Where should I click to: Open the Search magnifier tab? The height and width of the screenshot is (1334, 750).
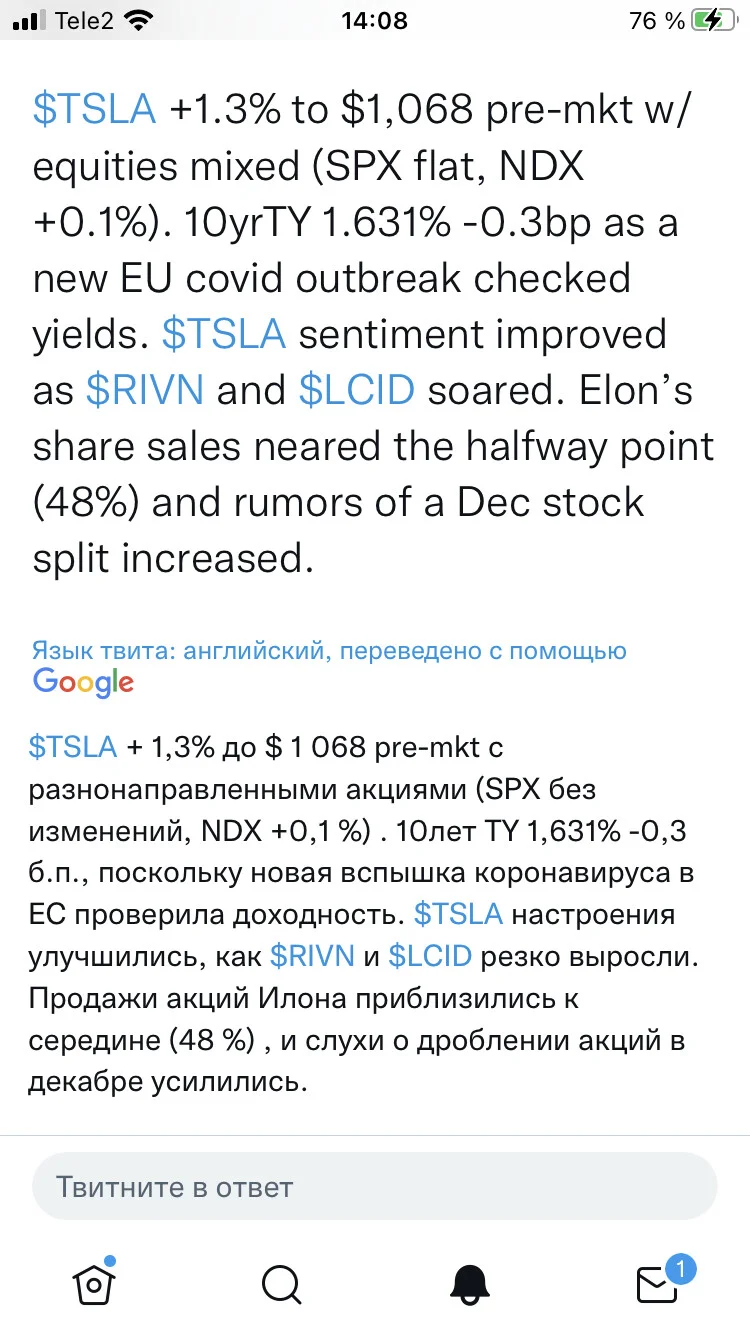point(281,1283)
